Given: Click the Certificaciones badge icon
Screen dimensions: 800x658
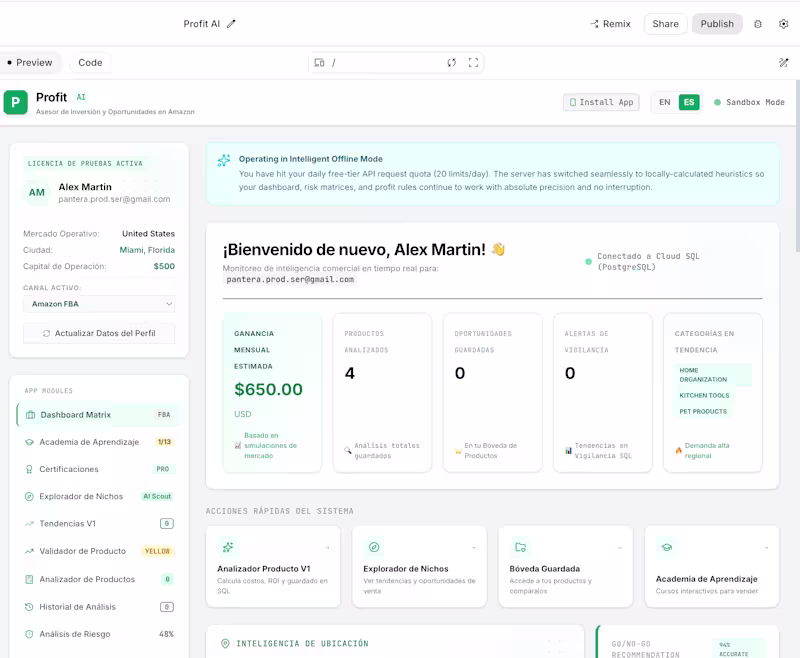Looking at the screenshot, I should [x=29, y=469].
